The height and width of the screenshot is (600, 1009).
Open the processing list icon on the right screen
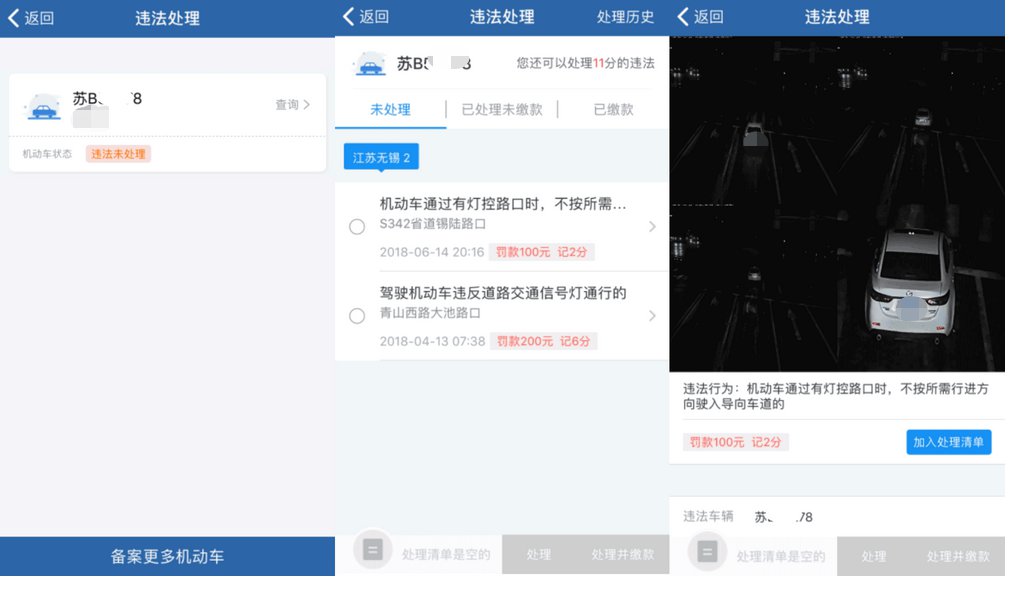tap(707, 553)
